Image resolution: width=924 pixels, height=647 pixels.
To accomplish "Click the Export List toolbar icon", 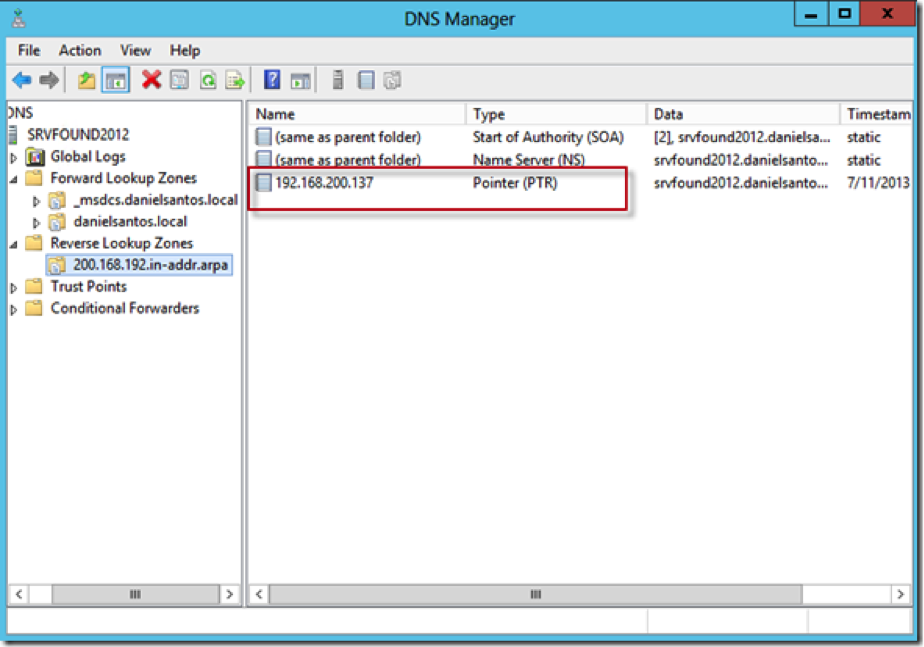I will point(235,80).
